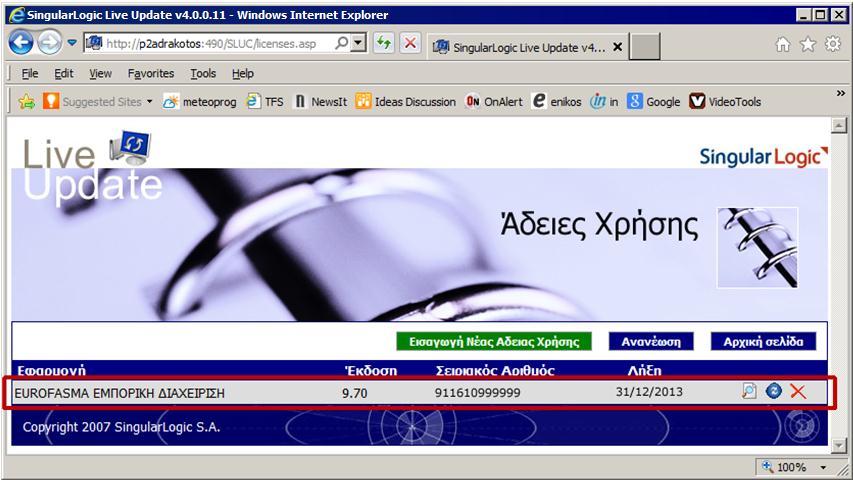This screenshot has height=480, width=853.
Task: Expand Suggested Sites dropdown
Action: click(x=150, y=102)
